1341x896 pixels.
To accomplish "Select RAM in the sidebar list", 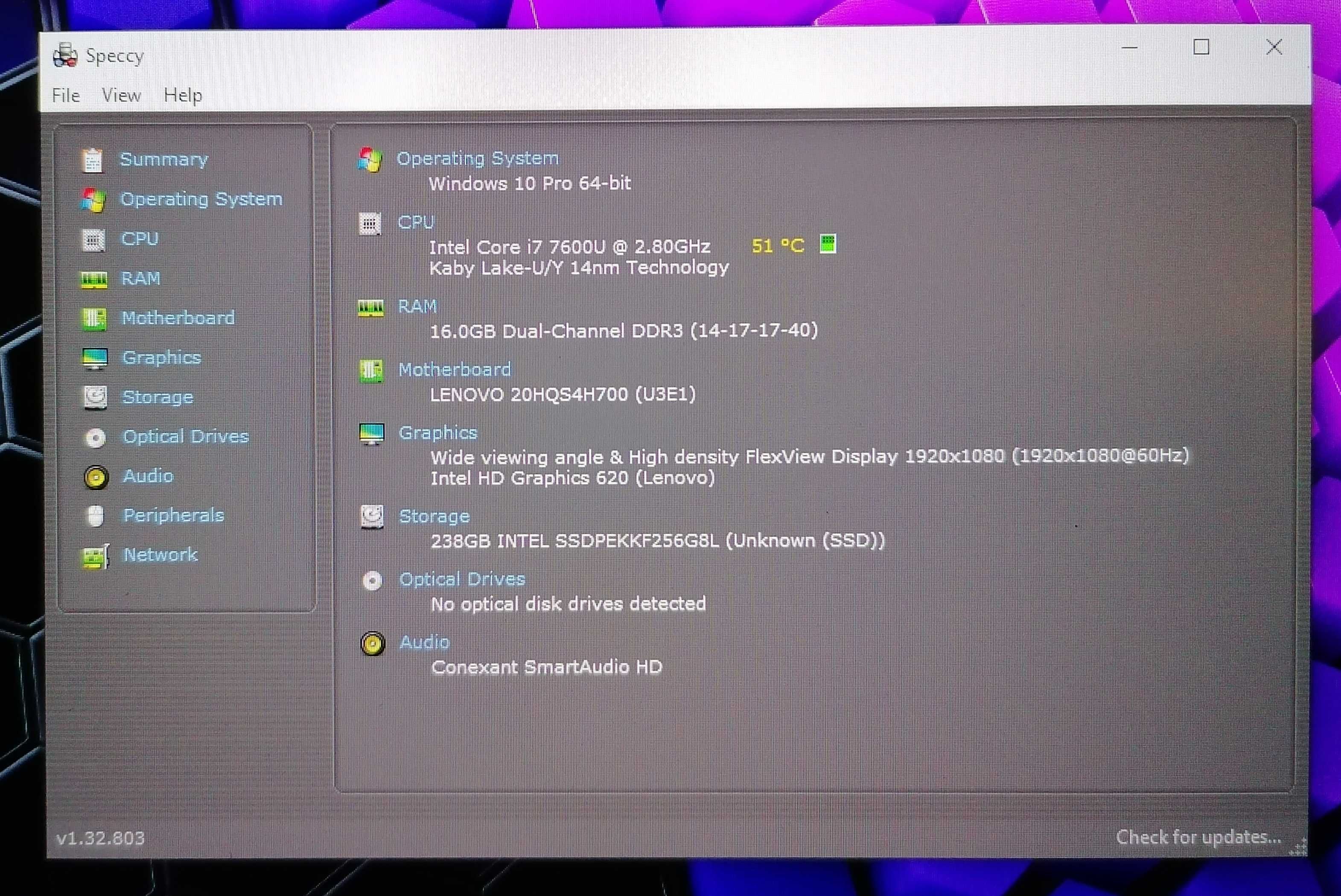I will [140, 278].
